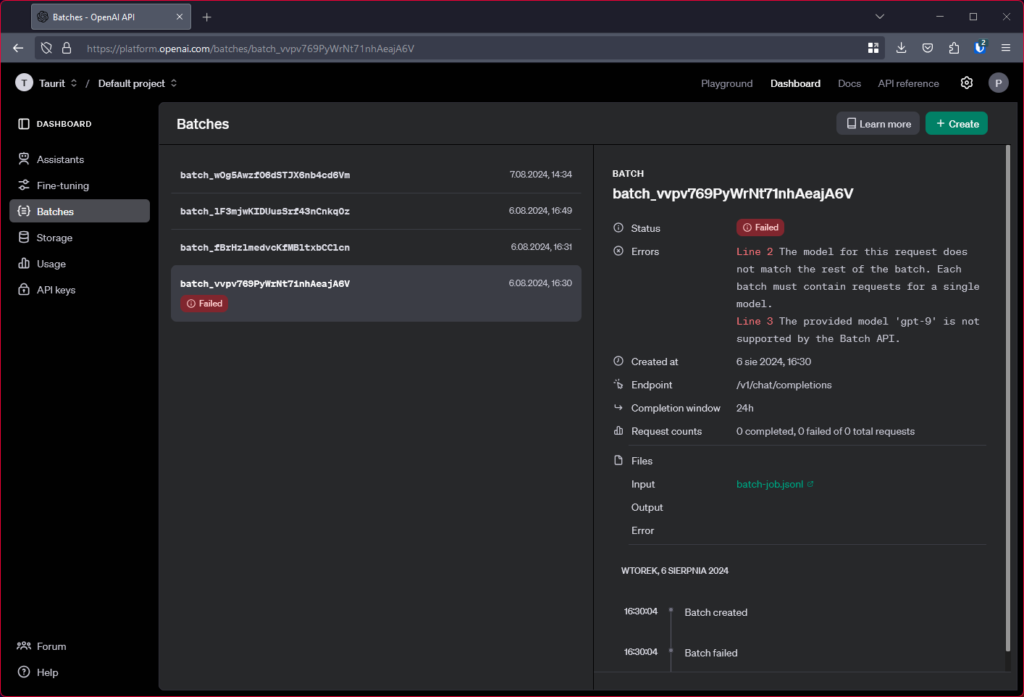Open the extensions puzzle icon
Image resolution: width=1024 pixels, height=697 pixels.
[954, 48]
